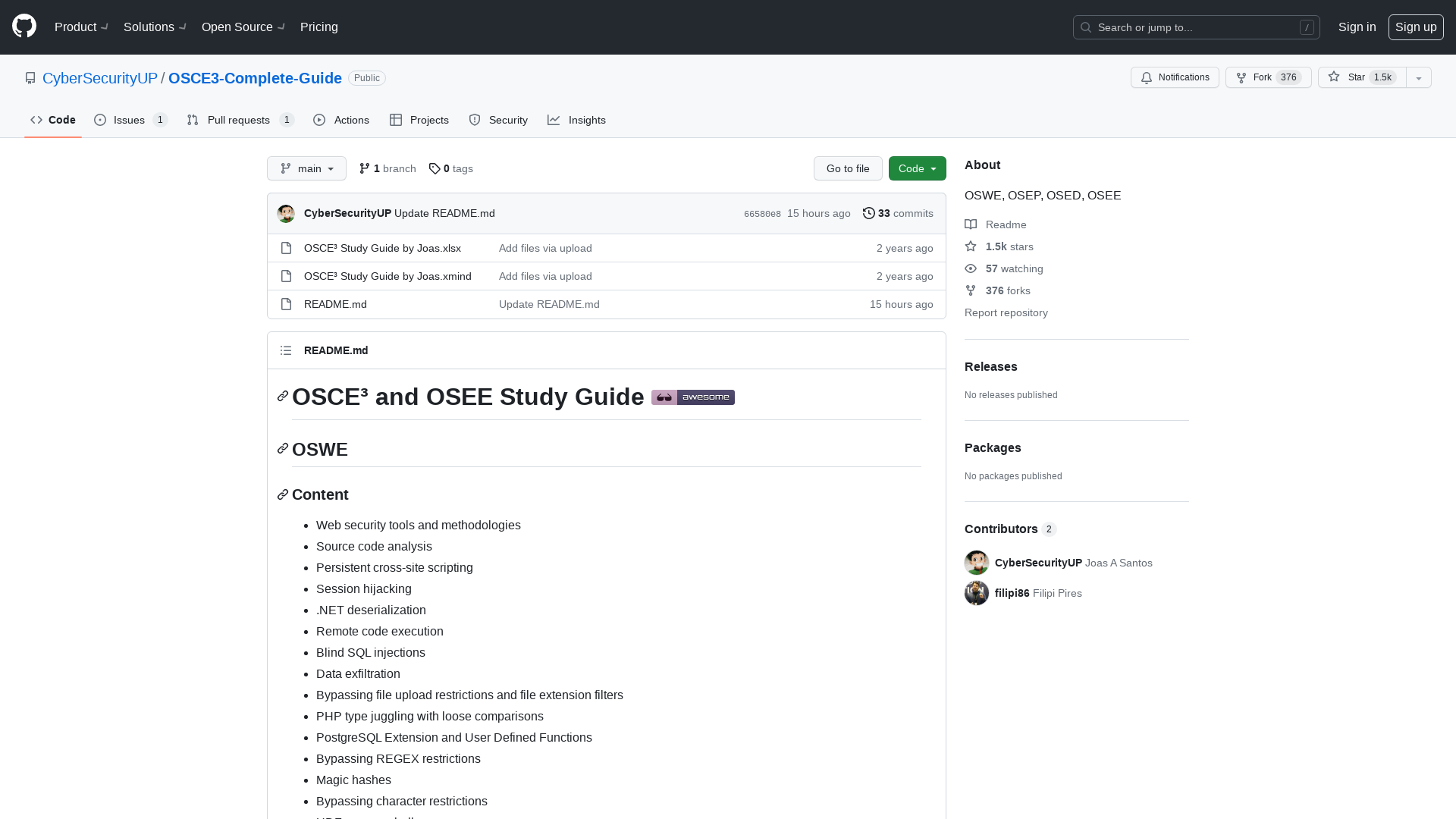
Task: Click the anchor link icon beside the OSWE heading
Action: pyautogui.click(x=283, y=449)
